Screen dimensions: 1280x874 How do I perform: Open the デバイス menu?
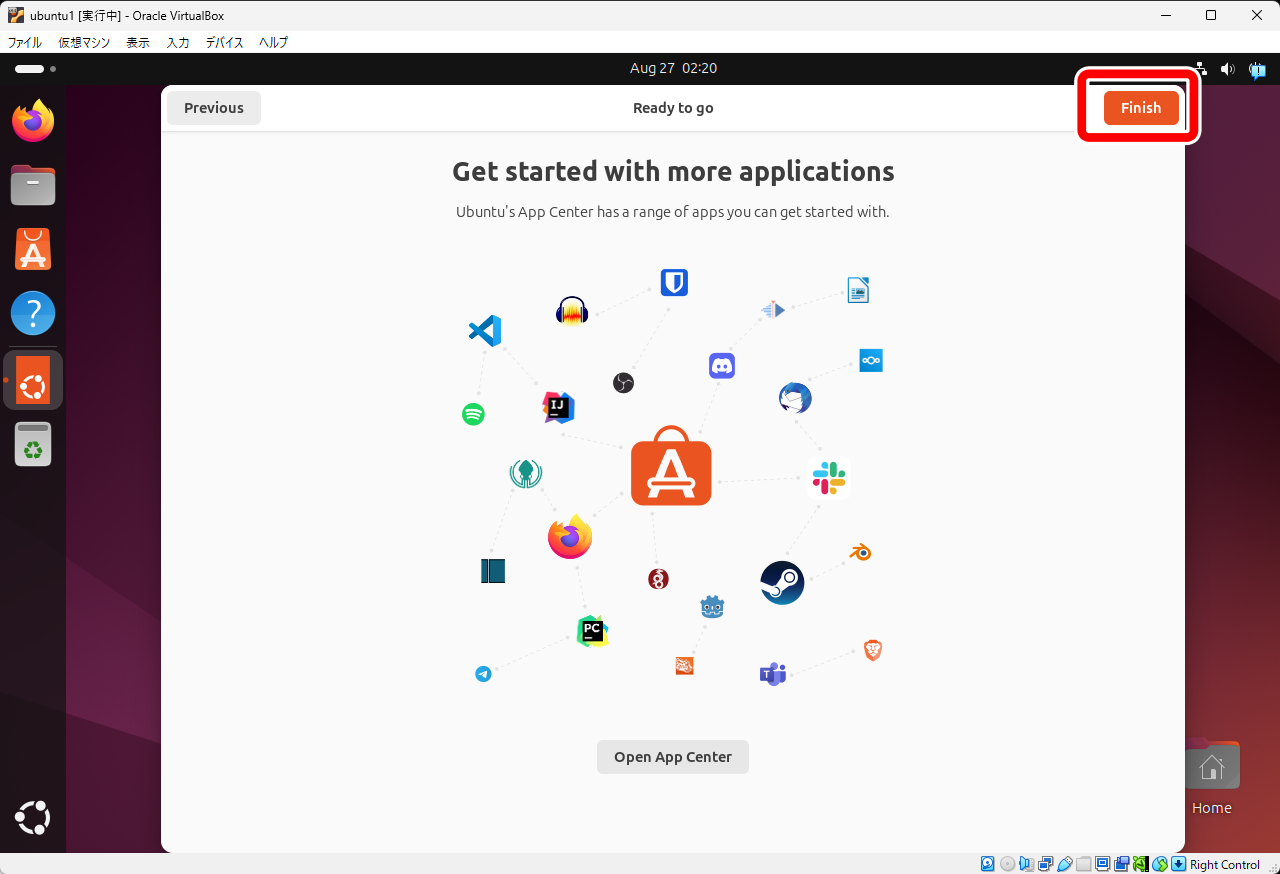(x=224, y=42)
